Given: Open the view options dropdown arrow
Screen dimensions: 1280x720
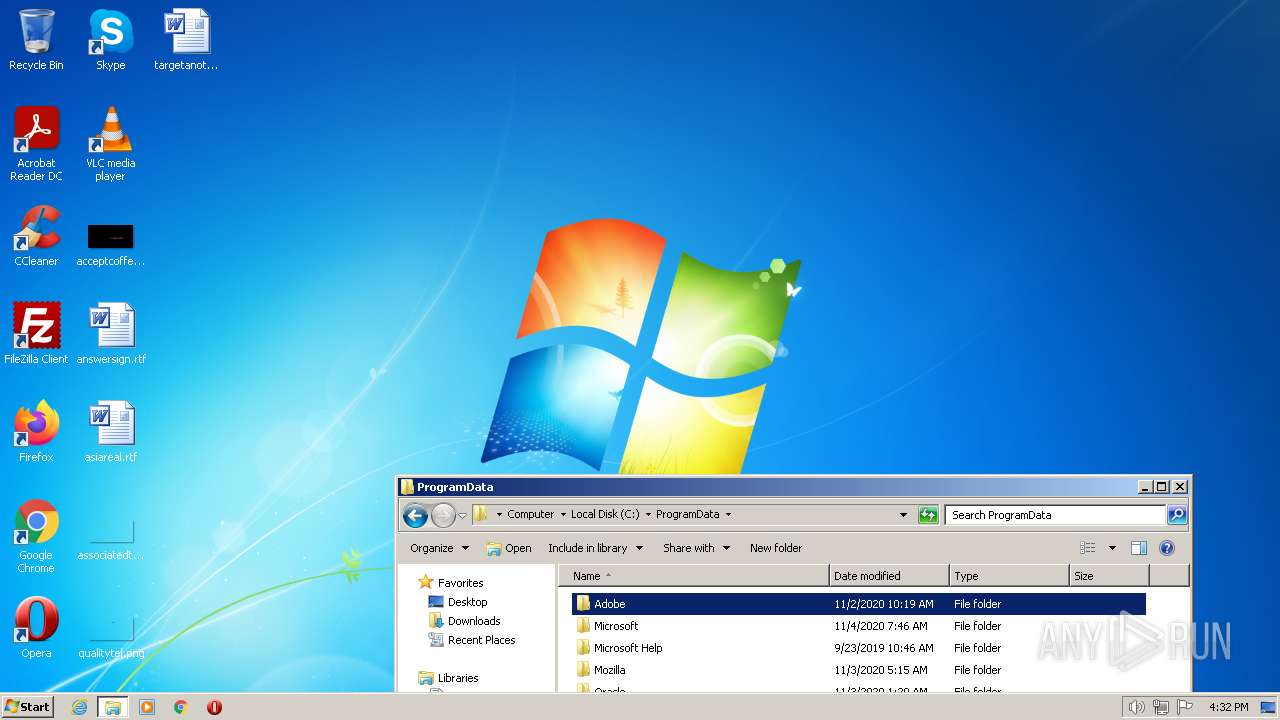Looking at the screenshot, I should [x=1112, y=548].
